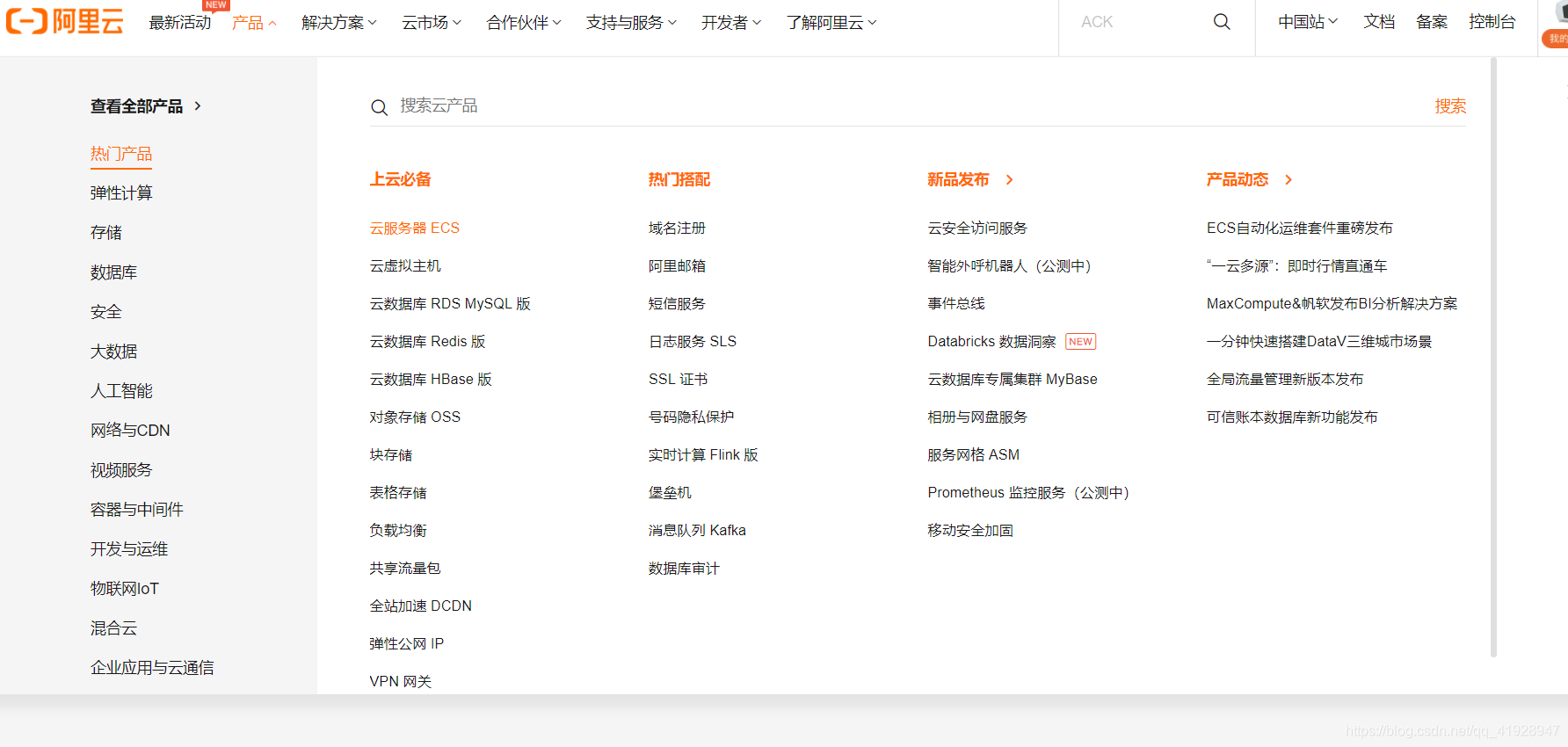Open 数据库审计 link
1568x747 pixels.
(x=684, y=569)
